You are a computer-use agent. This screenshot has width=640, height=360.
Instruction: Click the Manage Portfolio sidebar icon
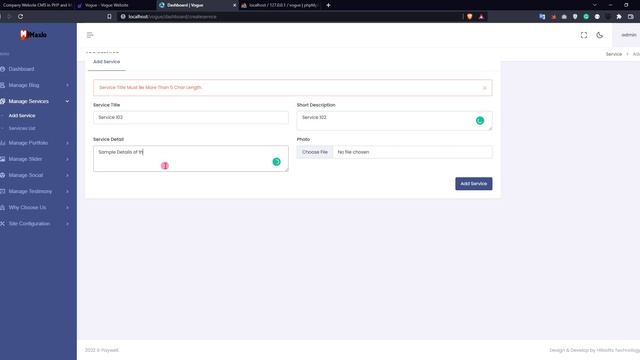coord(2,143)
